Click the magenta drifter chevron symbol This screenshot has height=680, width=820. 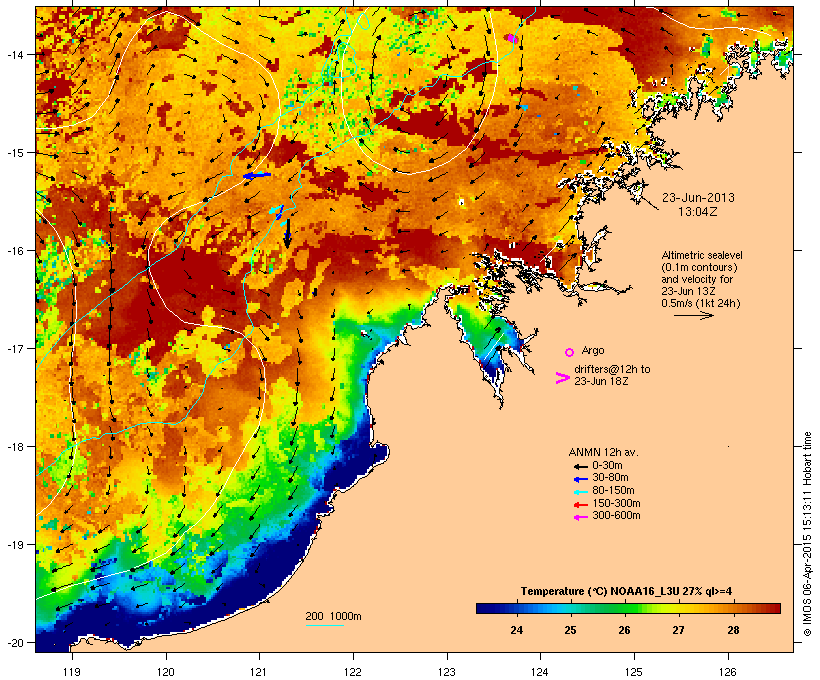point(562,378)
